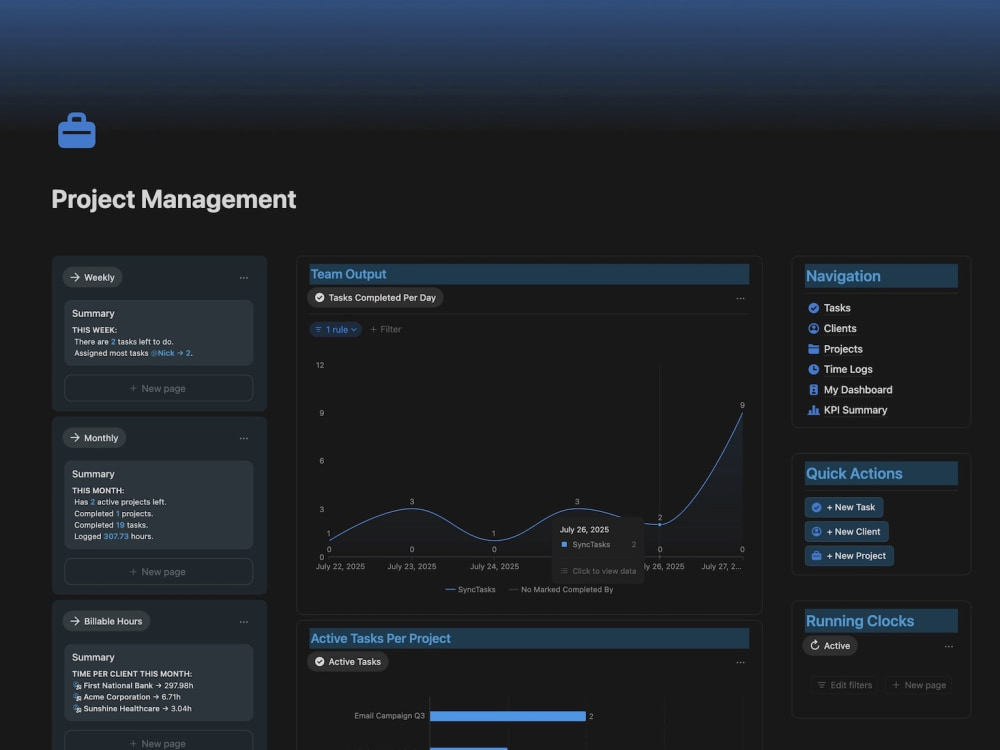1000x750 pixels.
Task: Open Team Output chart more options
Action: (740, 298)
